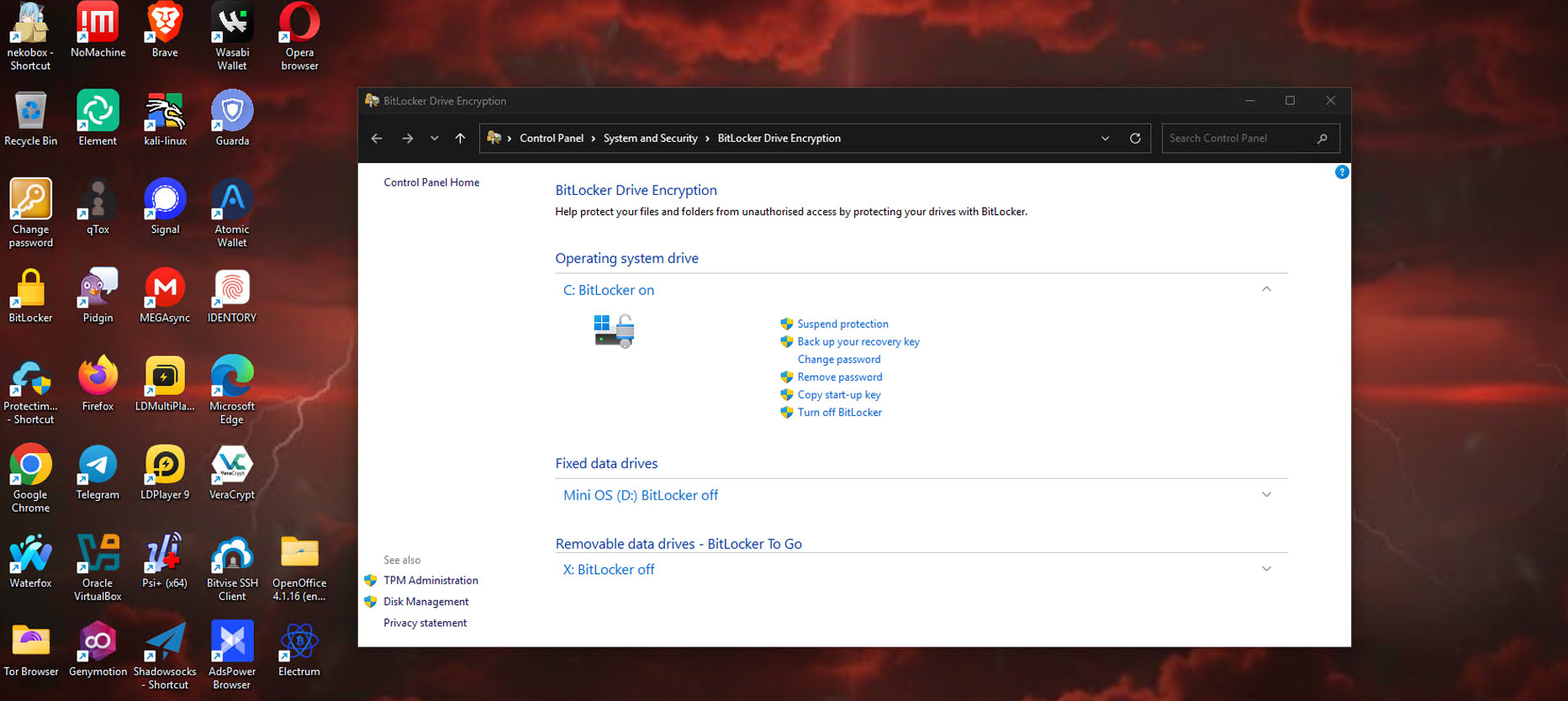1568x701 pixels.
Task: Select the Google Chrome desktop icon
Action: [31, 479]
